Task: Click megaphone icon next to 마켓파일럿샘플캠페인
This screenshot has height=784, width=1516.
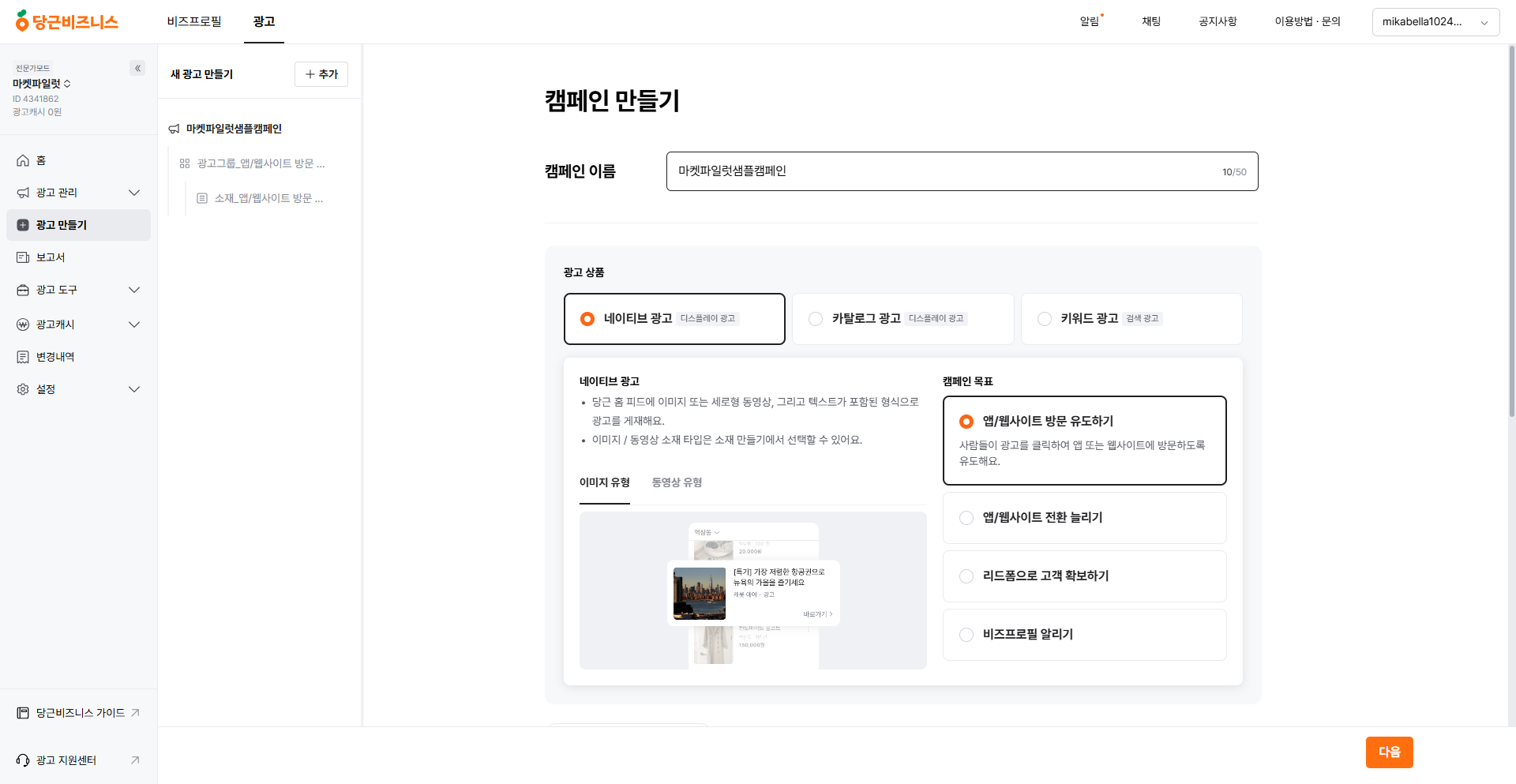Action: click(x=174, y=129)
